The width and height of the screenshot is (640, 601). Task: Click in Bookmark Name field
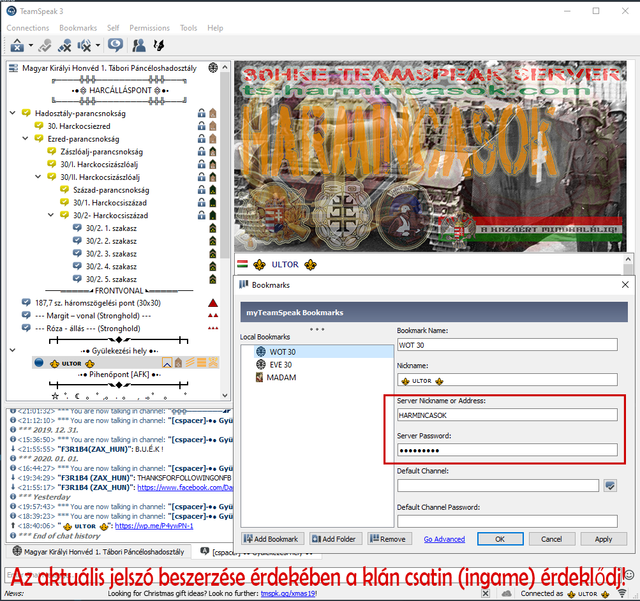507,345
